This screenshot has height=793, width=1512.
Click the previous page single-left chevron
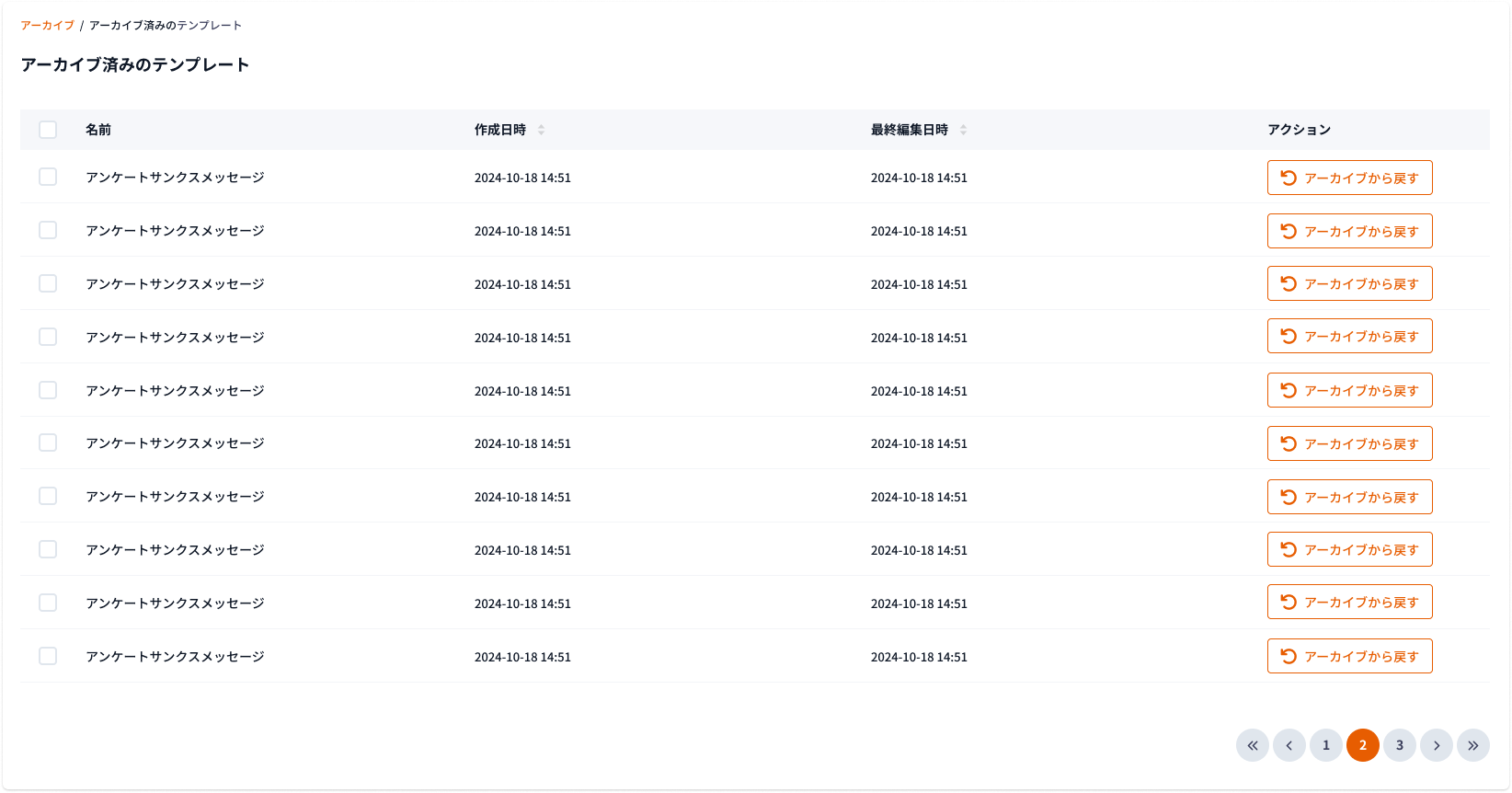pyautogui.click(x=1289, y=745)
